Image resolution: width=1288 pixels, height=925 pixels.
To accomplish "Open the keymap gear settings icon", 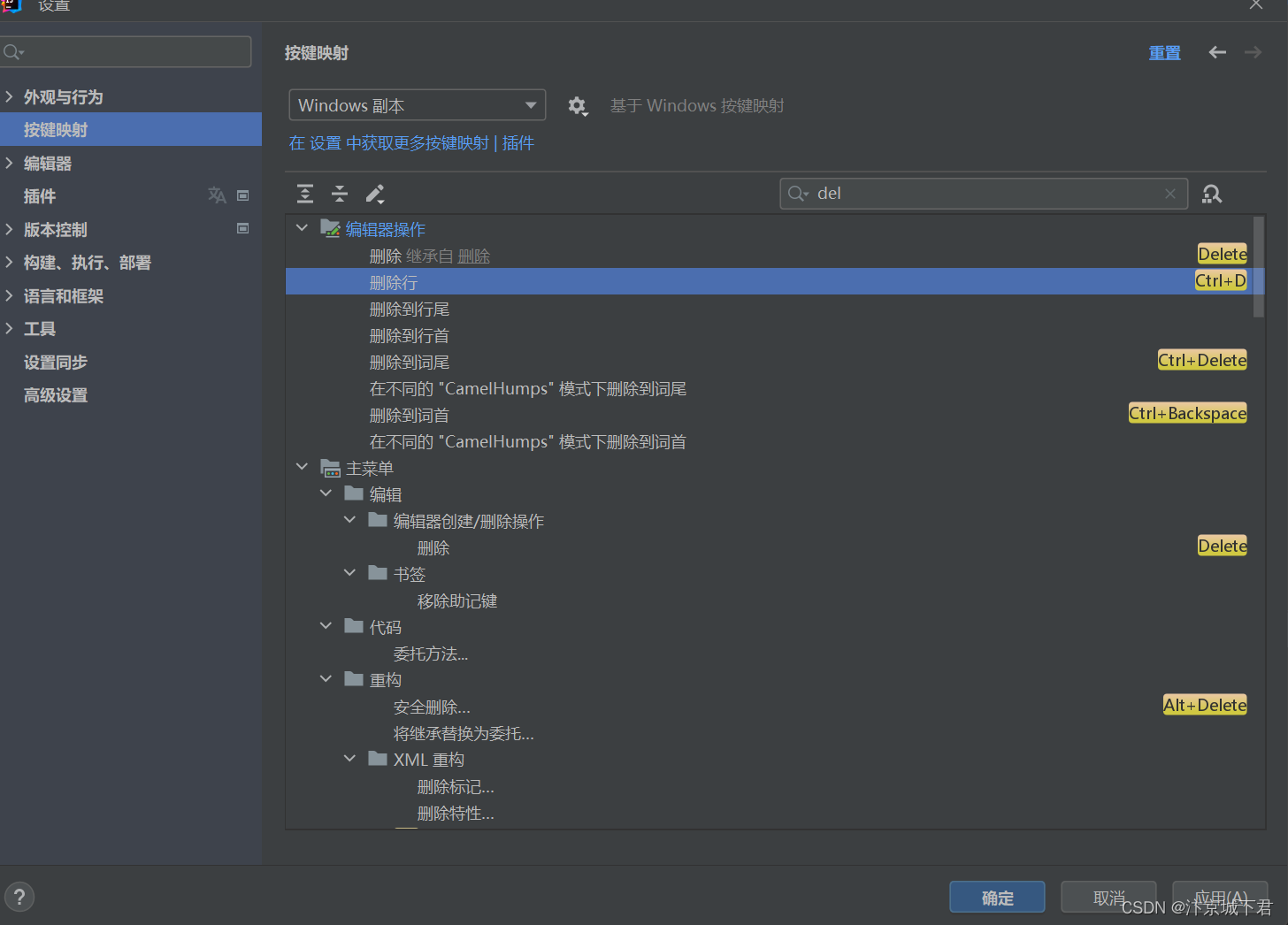I will pos(577,106).
